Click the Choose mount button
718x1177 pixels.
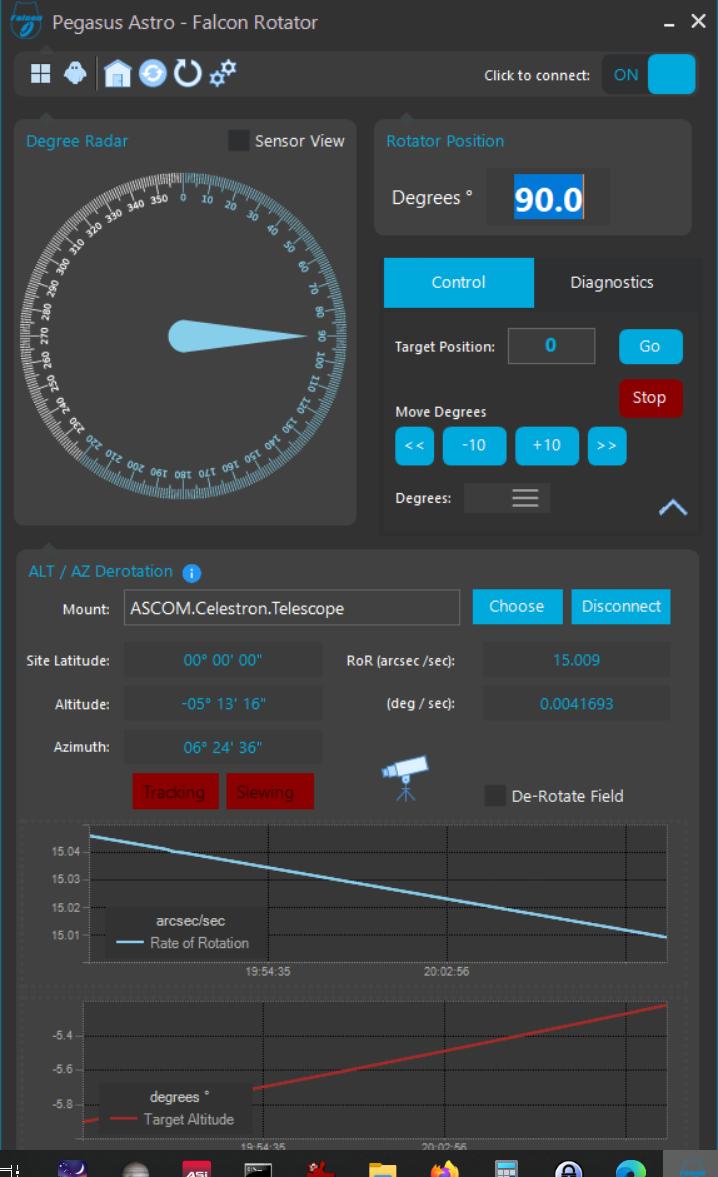[517, 607]
